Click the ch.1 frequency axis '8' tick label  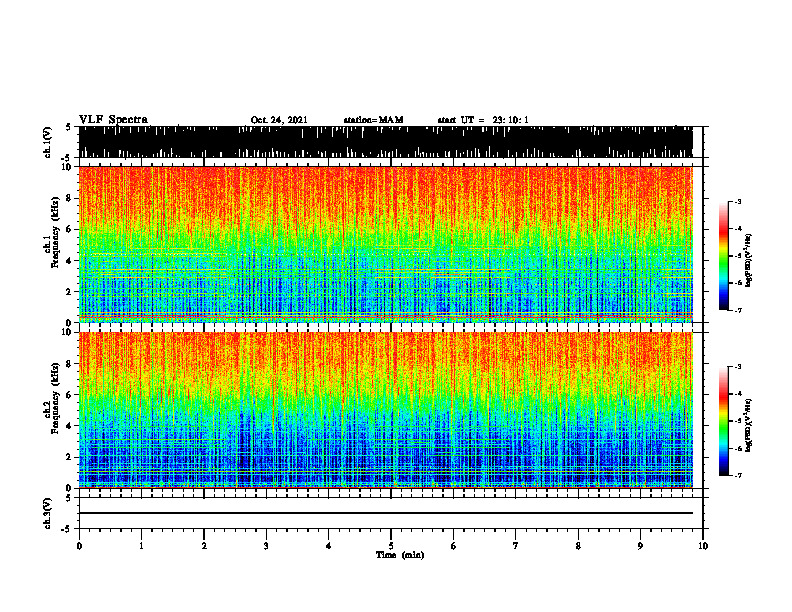[69, 198]
